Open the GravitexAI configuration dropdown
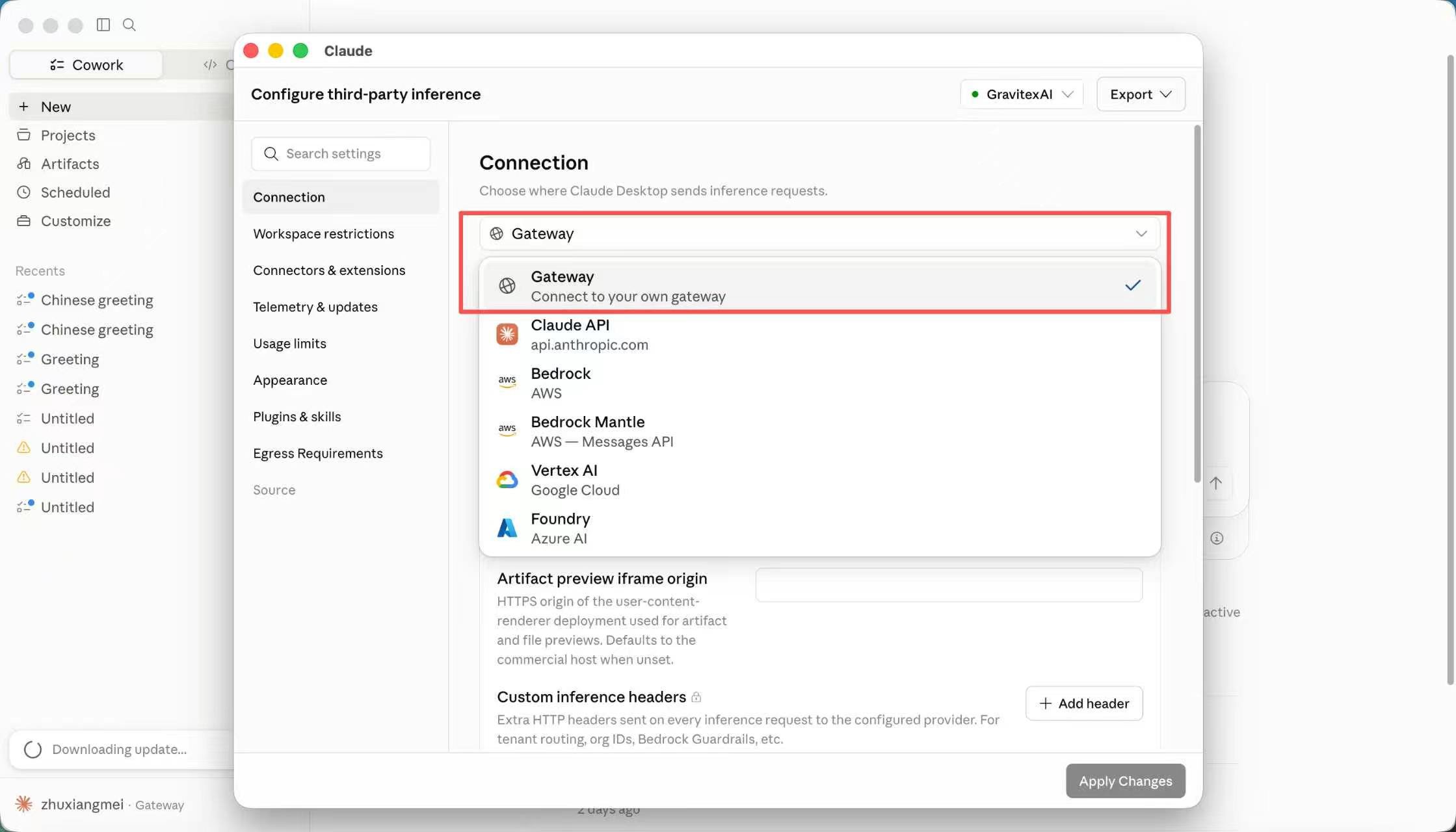 (1022, 94)
